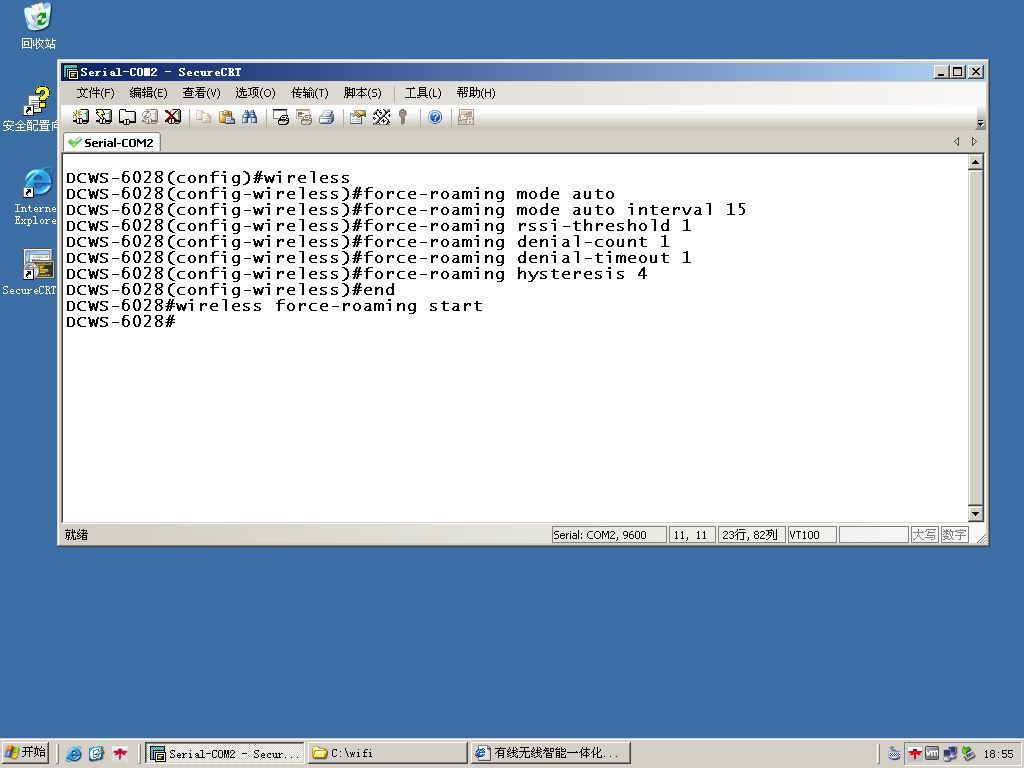The width and height of the screenshot is (1024, 768).
Task: Switch to 有线无线智能一体化 taskbar button
Action: pos(551,754)
